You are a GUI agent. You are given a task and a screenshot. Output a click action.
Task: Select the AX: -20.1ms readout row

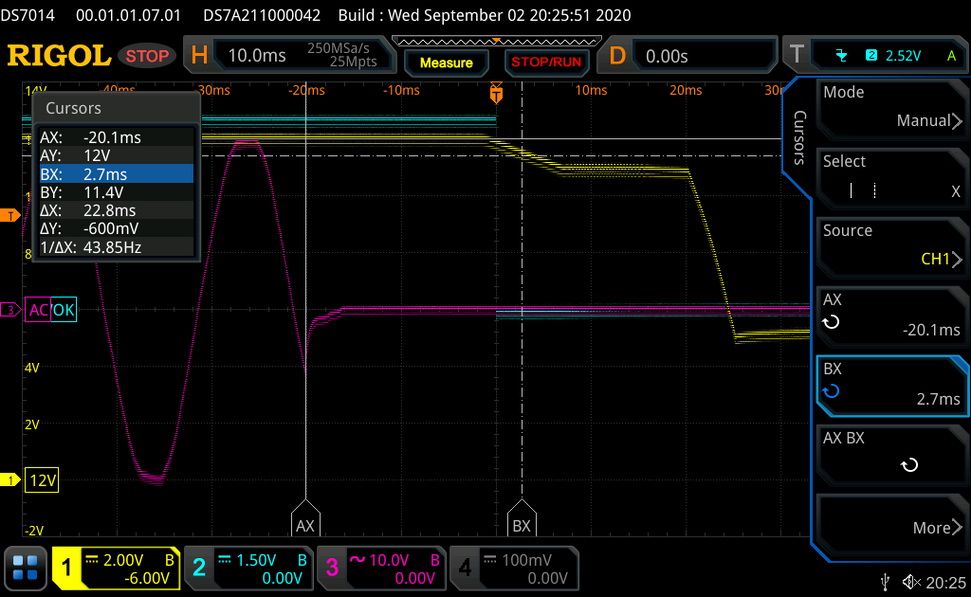pyautogui.click(x=116, y=137)
